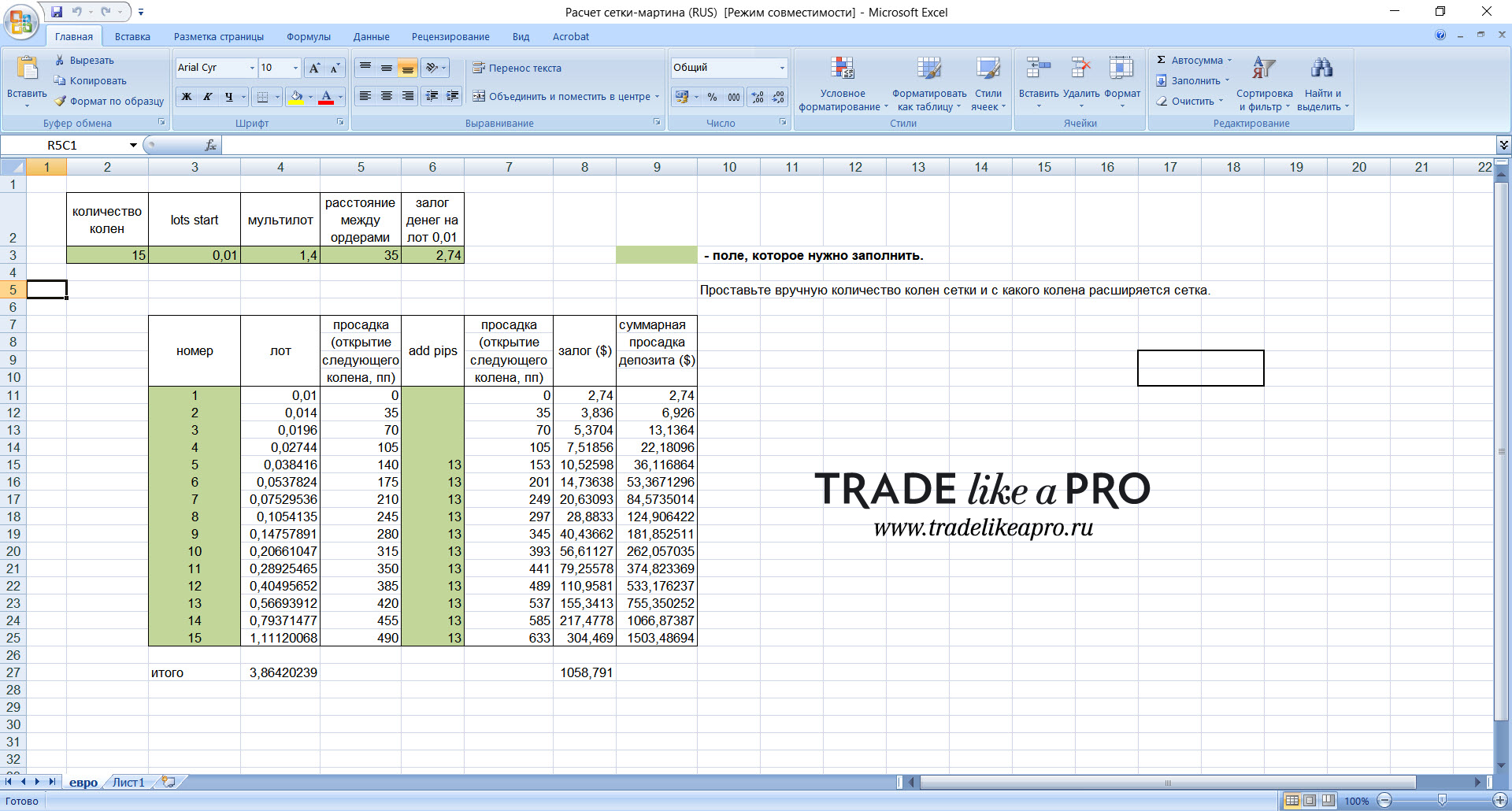Click the Save icon in quick access toolbar

click(57, 12)
